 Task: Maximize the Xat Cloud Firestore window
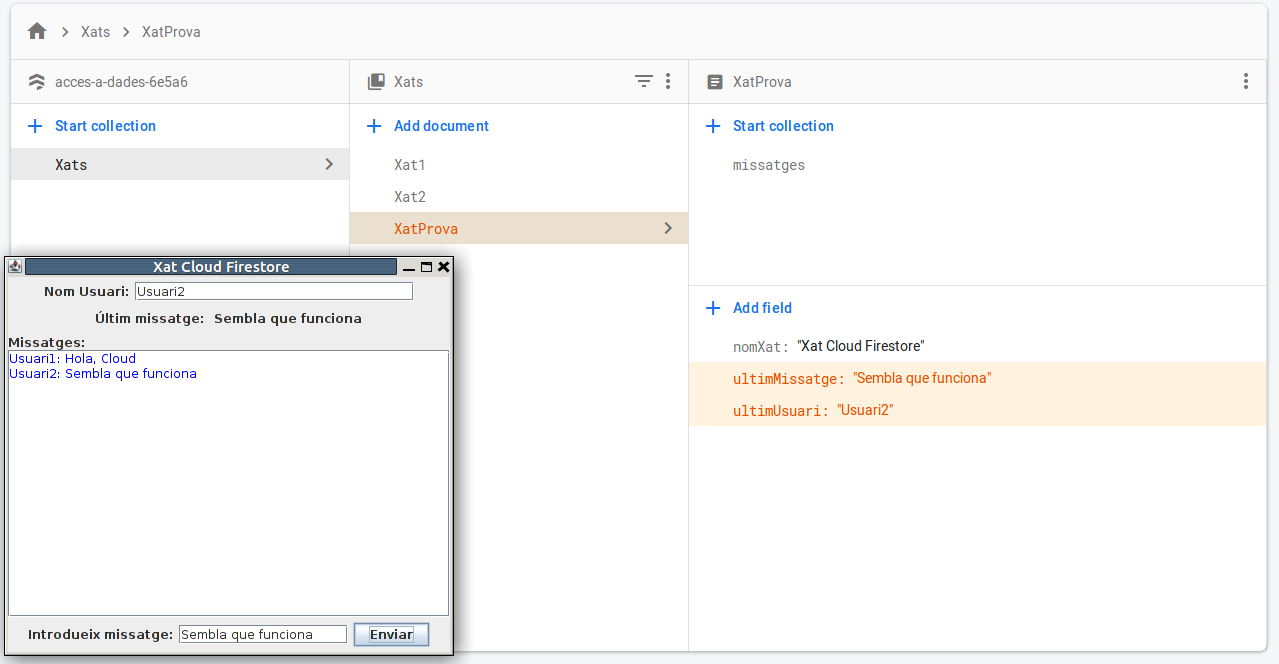(x=427, y=267)
